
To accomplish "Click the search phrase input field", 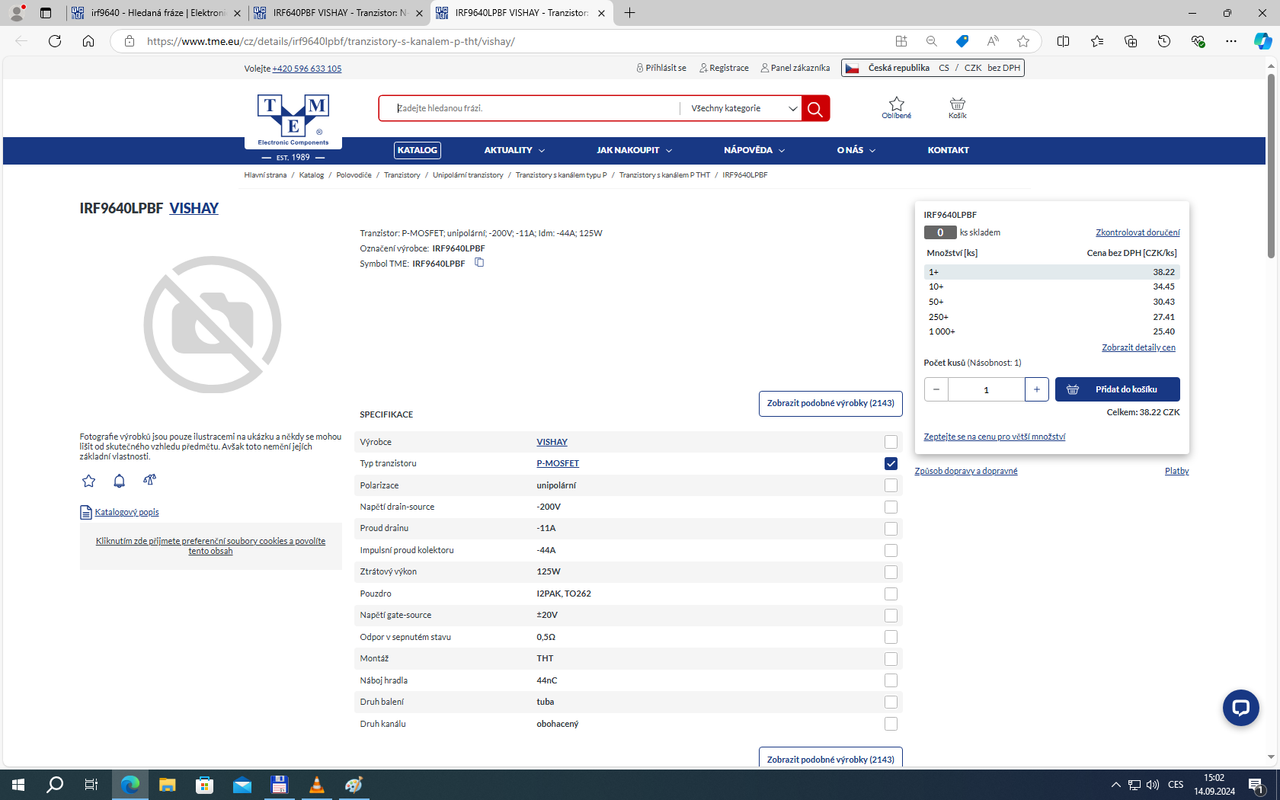I will point(530,108).
